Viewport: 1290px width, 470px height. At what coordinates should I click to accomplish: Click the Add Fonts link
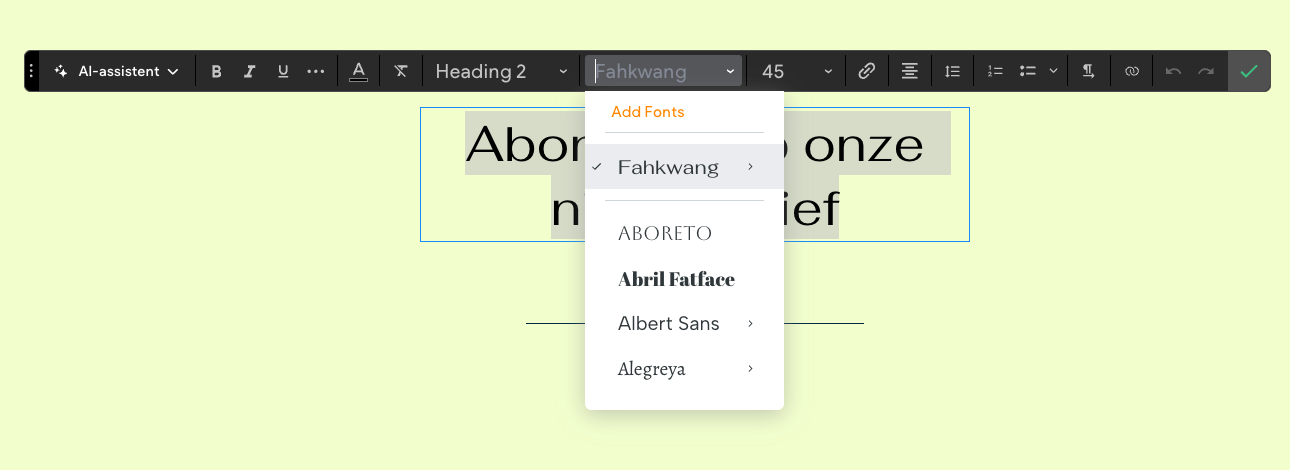(648, 112)
